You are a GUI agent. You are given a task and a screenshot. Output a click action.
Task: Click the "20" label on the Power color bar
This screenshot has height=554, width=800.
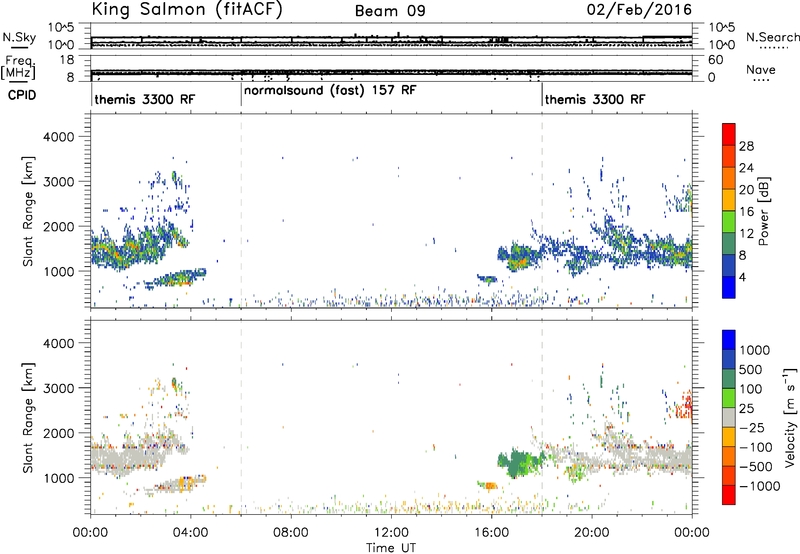point(746,190)
